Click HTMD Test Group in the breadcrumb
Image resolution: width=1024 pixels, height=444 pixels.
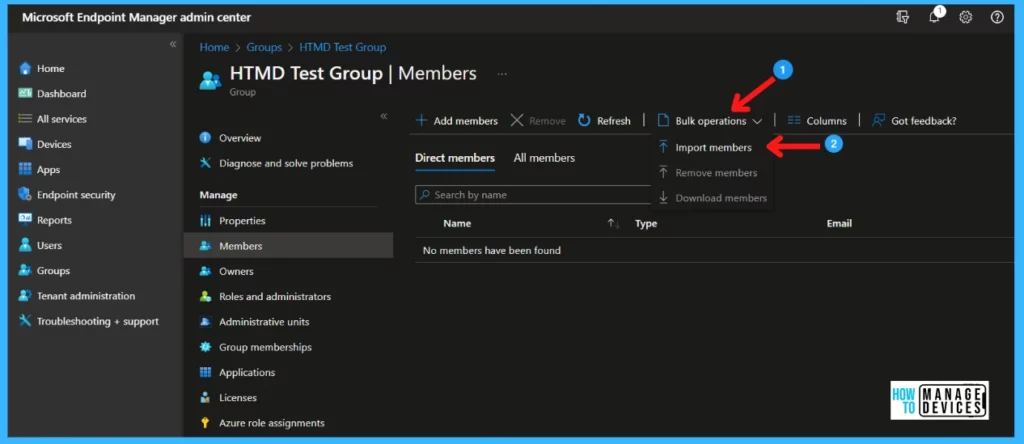pos(342,47)
